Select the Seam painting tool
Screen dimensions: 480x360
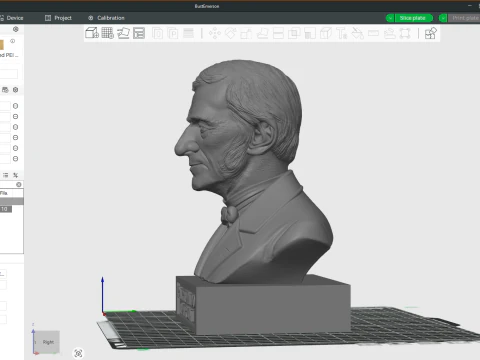pos(326,33)
